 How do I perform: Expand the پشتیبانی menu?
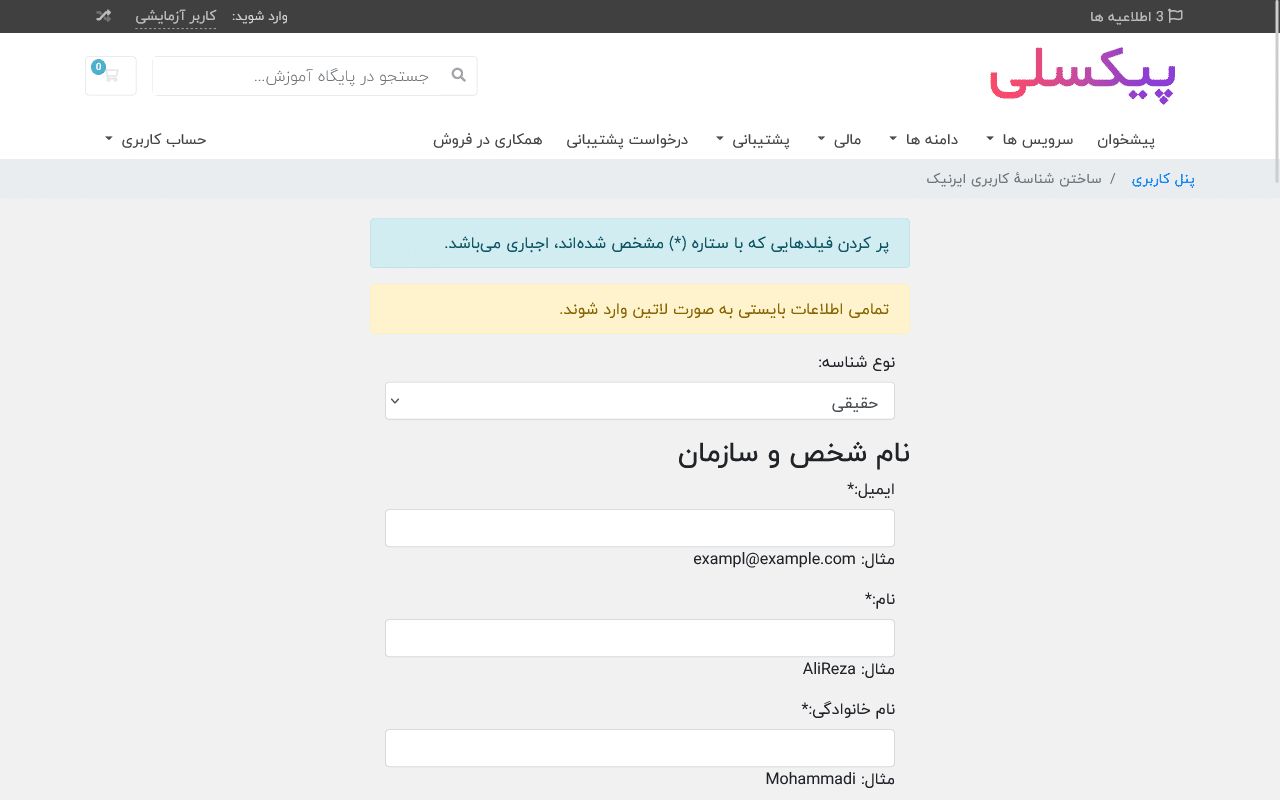tap(753, 140)
